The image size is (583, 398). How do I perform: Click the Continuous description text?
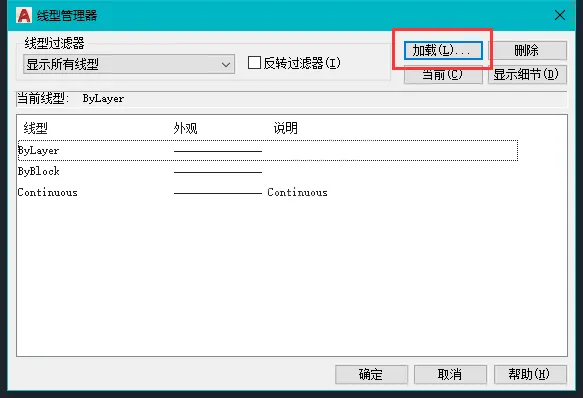coord(297,192)
